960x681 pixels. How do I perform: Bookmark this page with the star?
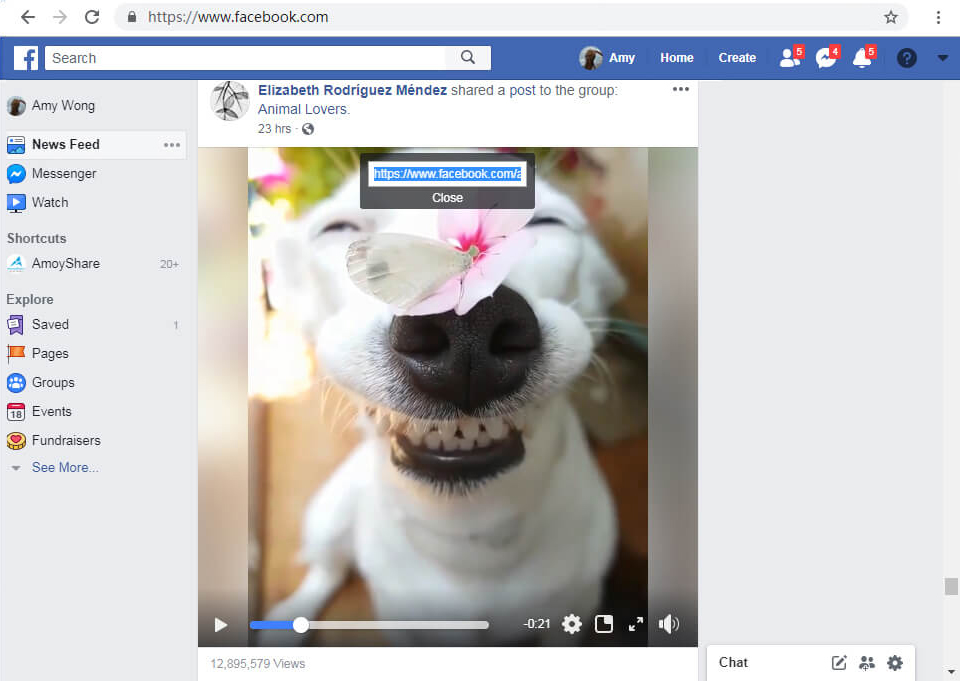[891, 17]
